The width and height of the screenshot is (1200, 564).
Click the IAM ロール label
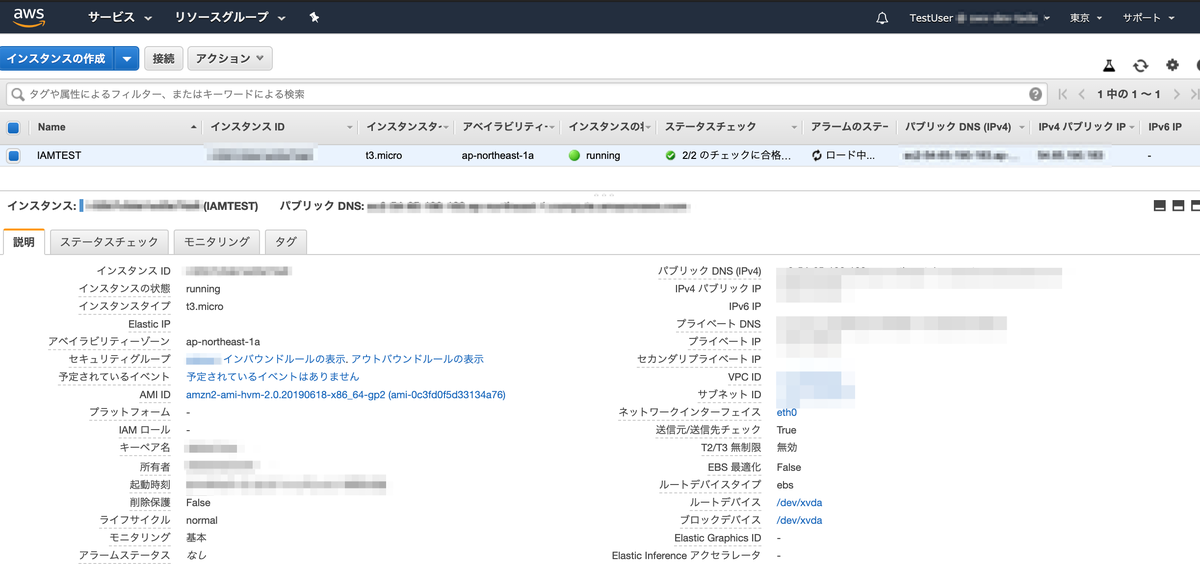tap(144, 430)
